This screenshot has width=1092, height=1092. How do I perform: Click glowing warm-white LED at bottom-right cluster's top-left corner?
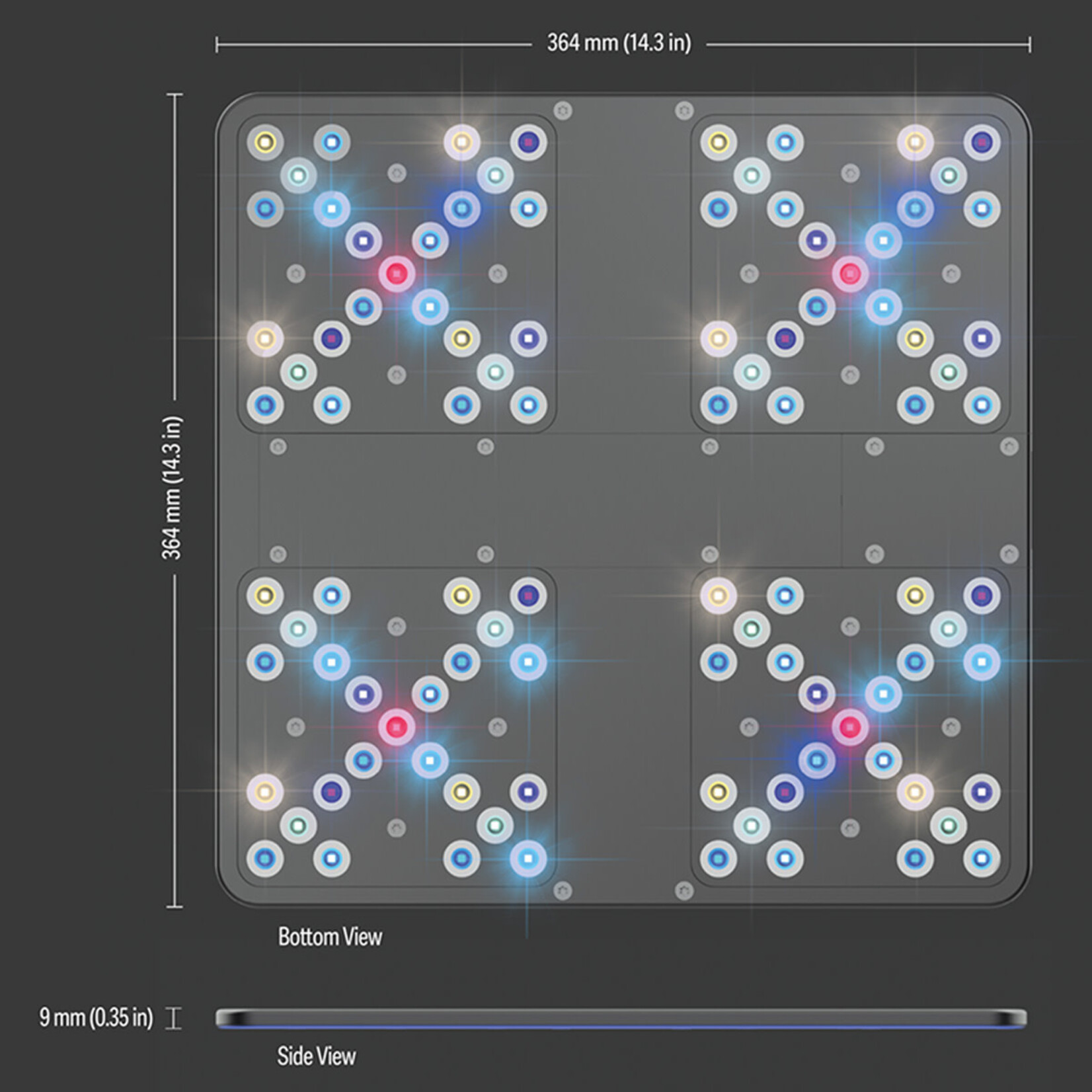719,596
